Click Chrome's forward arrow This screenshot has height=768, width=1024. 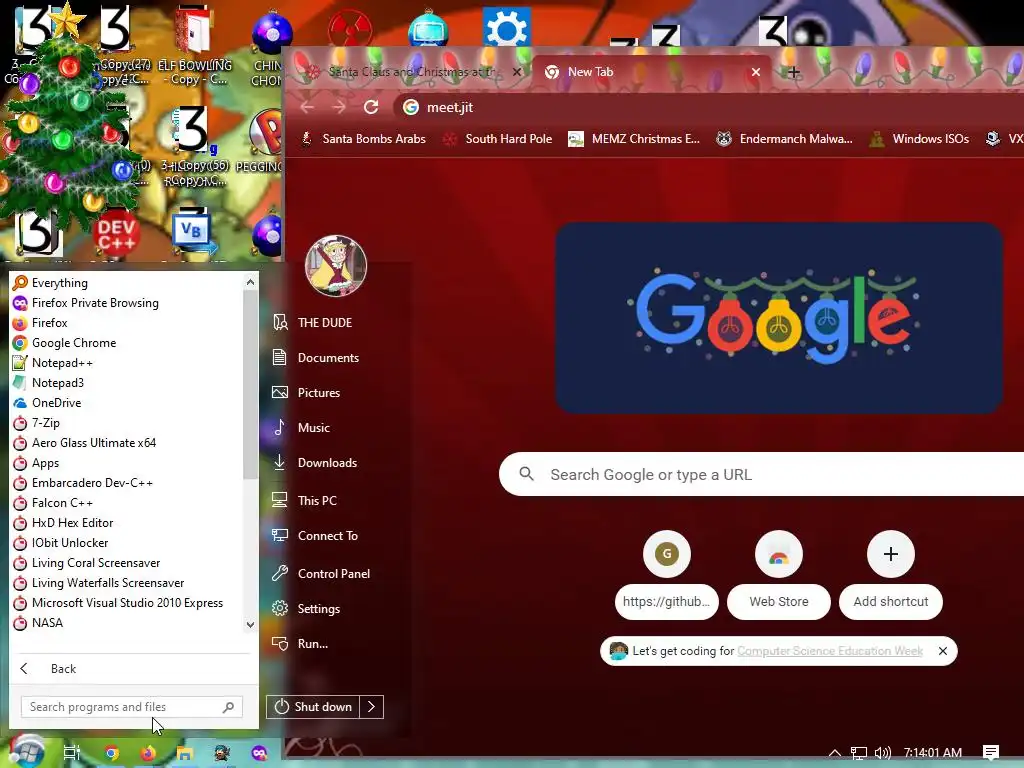click(339, 107)
